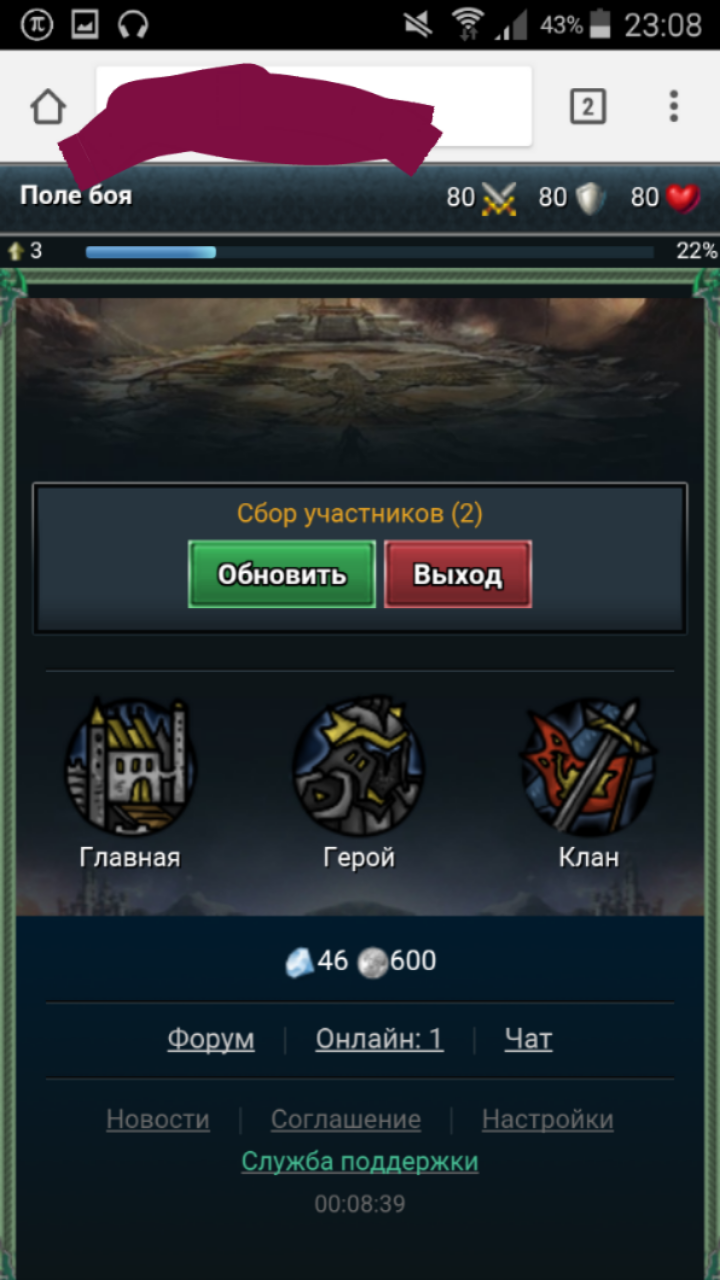
Task: Open the browser three-dot overflow menu
Action: point(674,106)
